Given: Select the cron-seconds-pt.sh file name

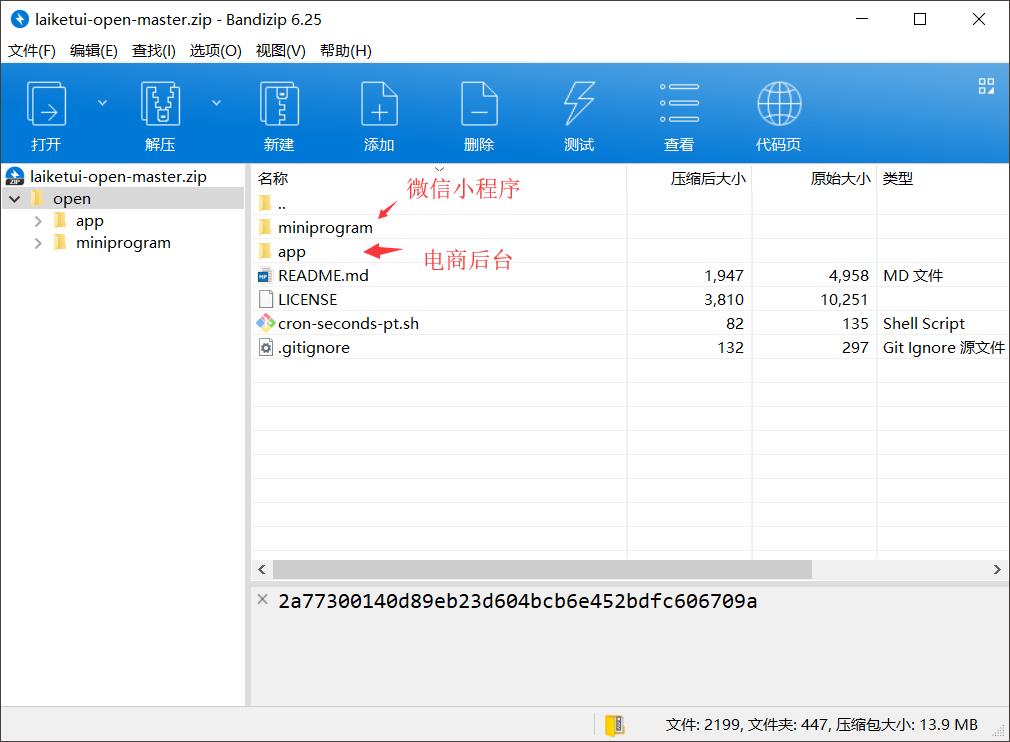Looking at the screenshot, I should (x=348, y=323).
